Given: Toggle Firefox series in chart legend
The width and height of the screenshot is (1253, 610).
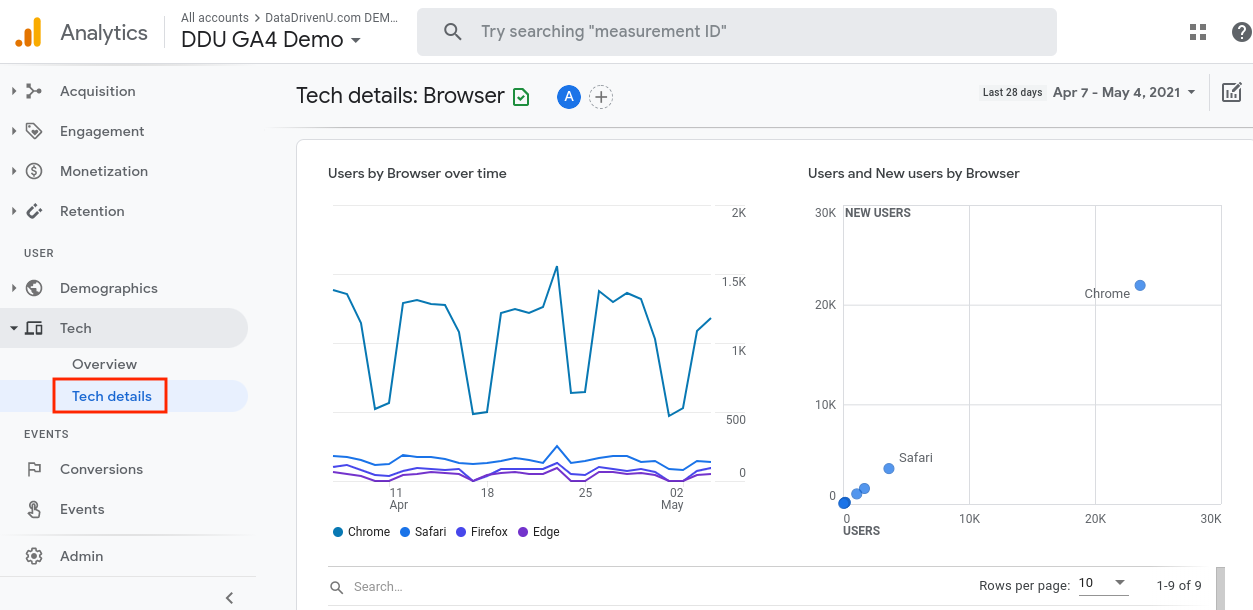Looking at the screenshot, I should pos(482,532).
